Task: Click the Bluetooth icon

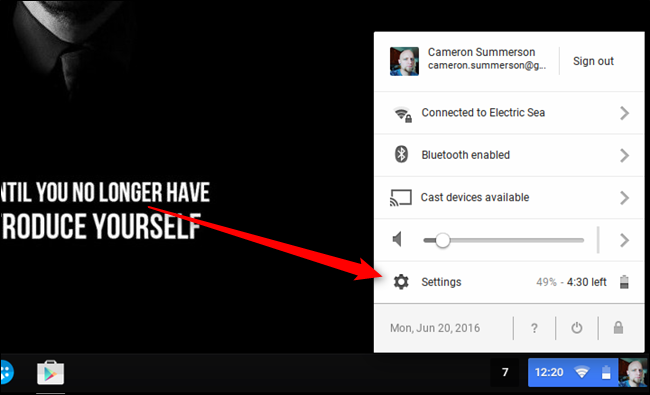Action: point(401,155)
